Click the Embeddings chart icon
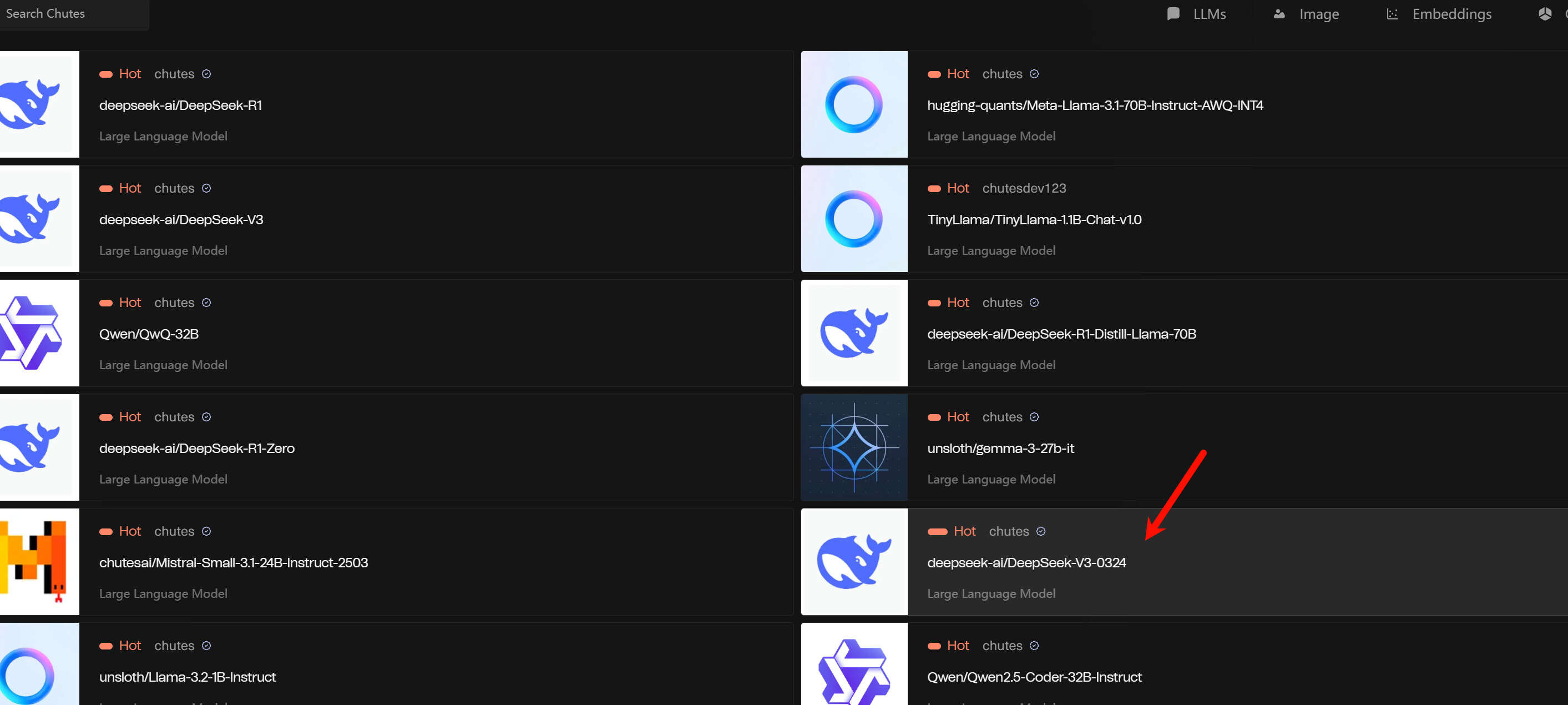The image size is (1568, 705). click(1392, 14)
